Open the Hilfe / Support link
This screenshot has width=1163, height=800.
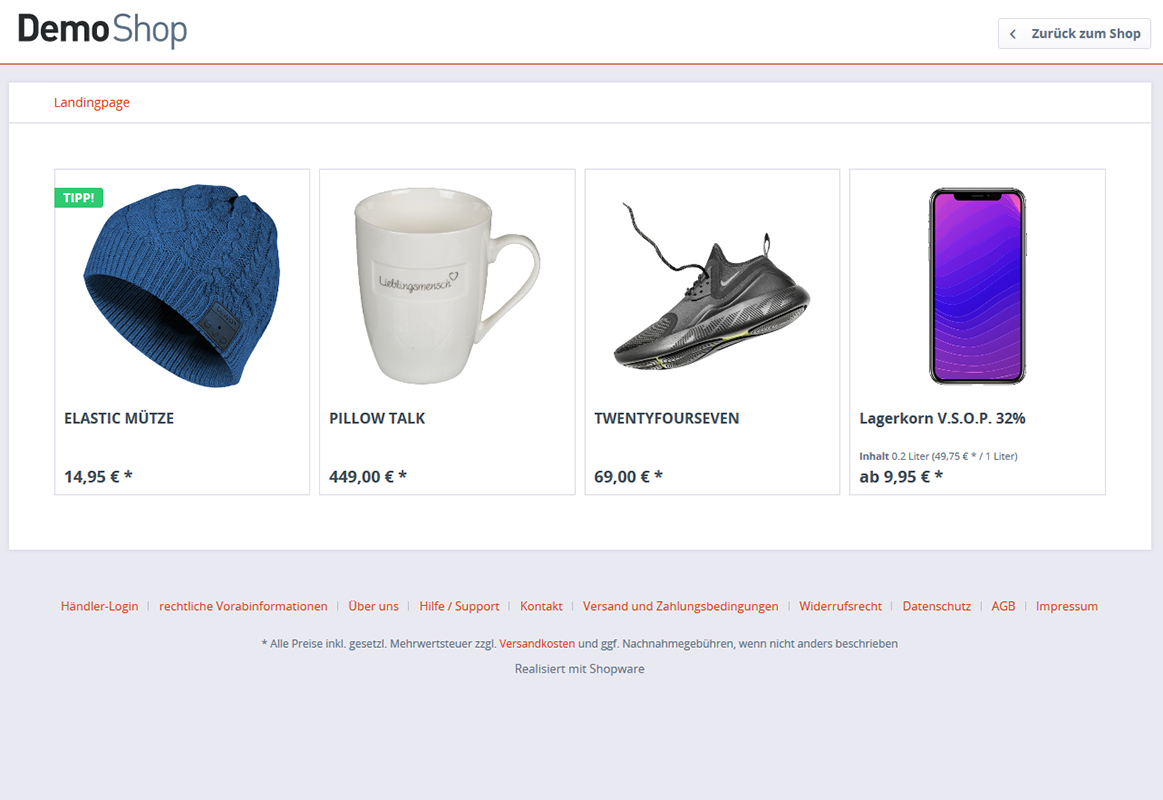coord(459,606)
